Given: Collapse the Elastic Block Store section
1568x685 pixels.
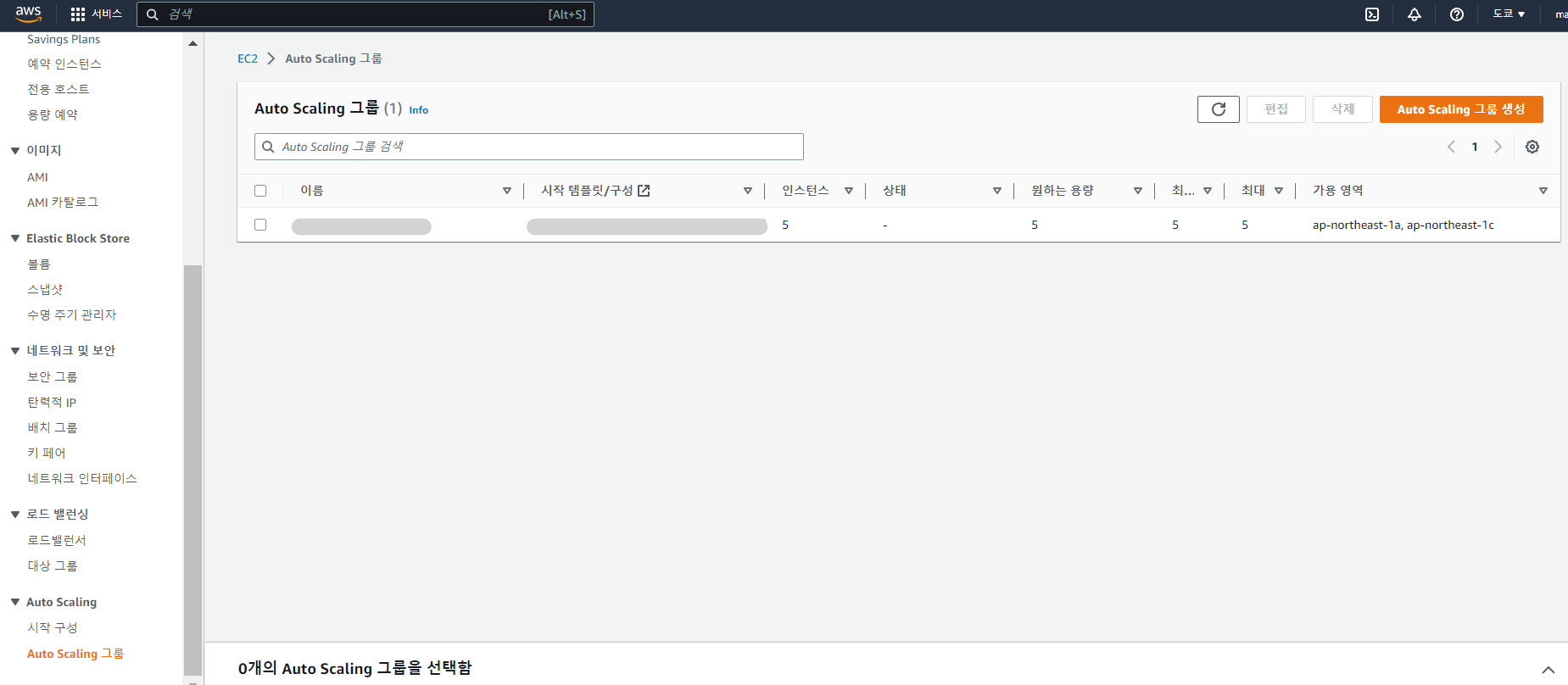Looking at the screenshot, I should click(x=15, y=238).
